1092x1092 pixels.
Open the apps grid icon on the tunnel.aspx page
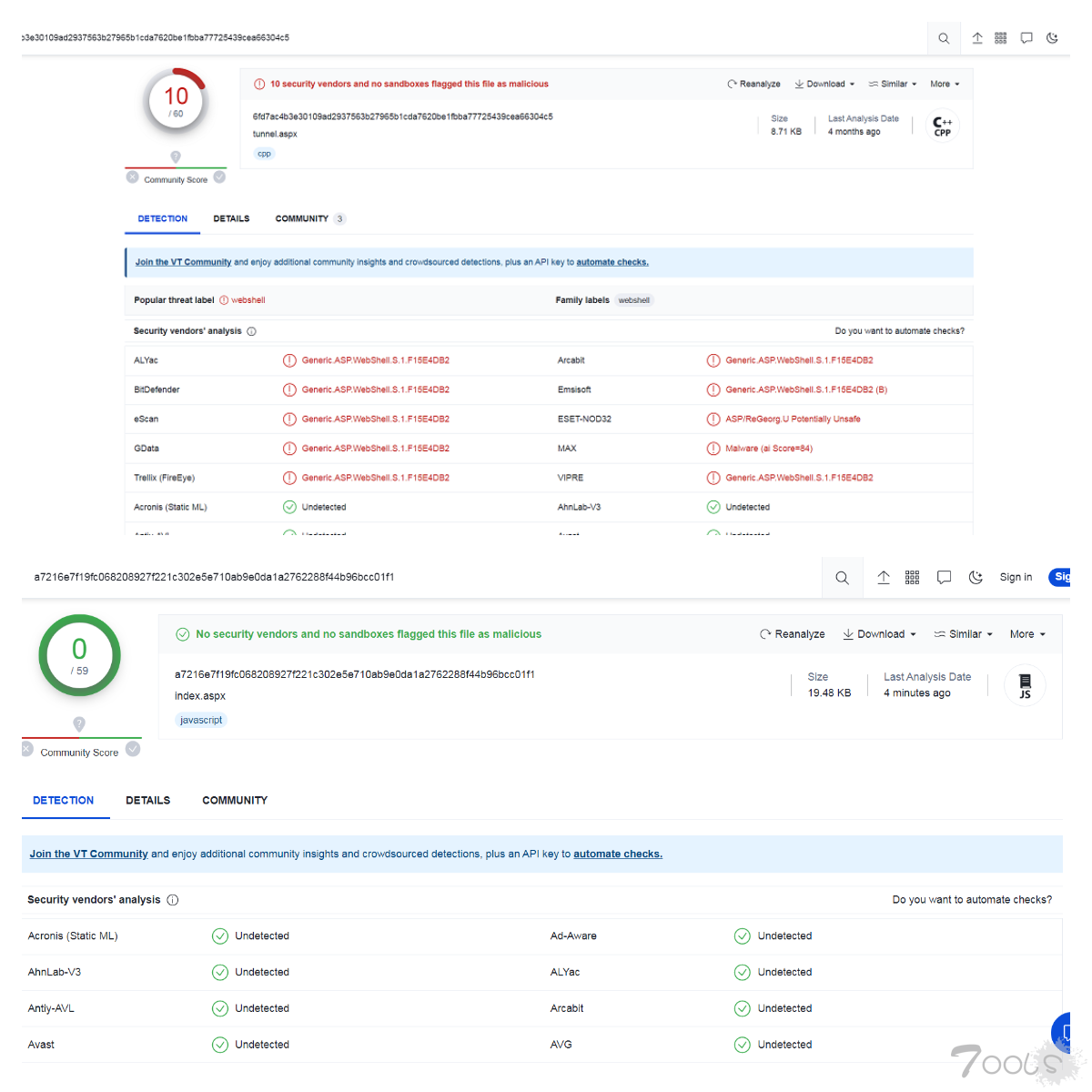1001,38
